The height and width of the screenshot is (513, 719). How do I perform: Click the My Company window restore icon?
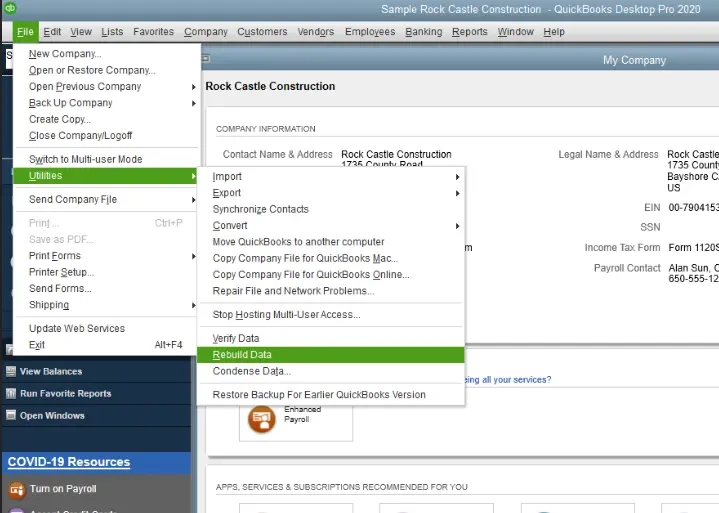tap(205, 59)
